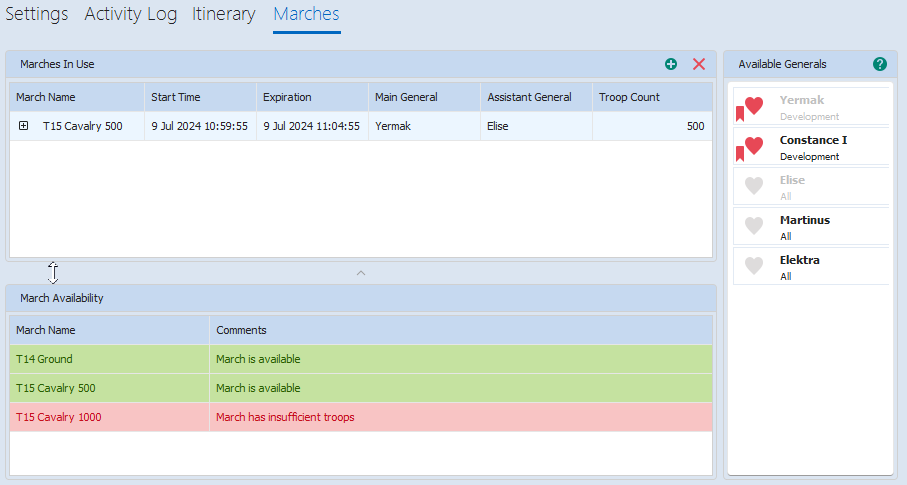Open the Activity Log tab
The width and height of the screenshot is (907, 485).
coord(130,14)
